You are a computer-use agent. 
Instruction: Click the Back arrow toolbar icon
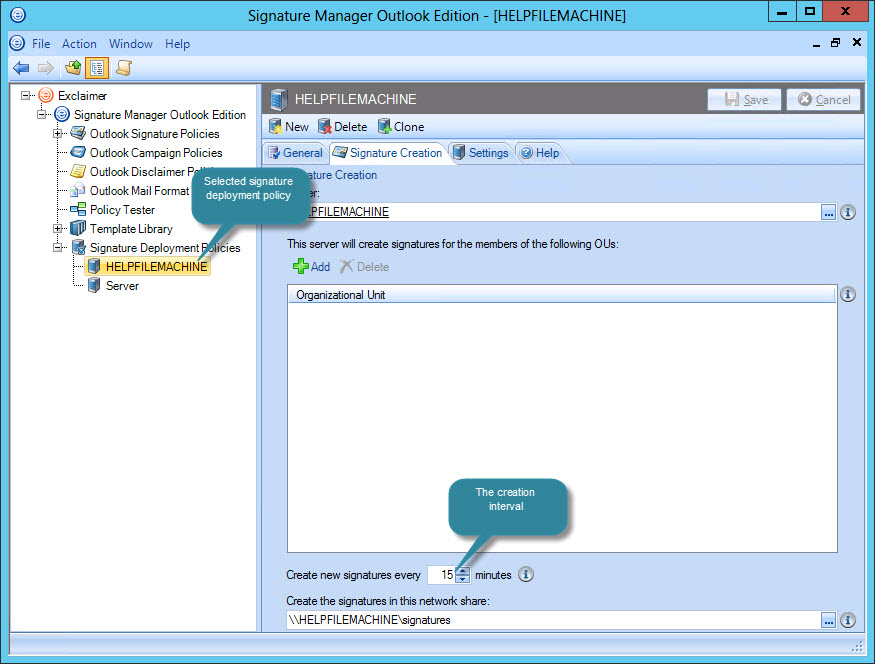click(21, 68)
